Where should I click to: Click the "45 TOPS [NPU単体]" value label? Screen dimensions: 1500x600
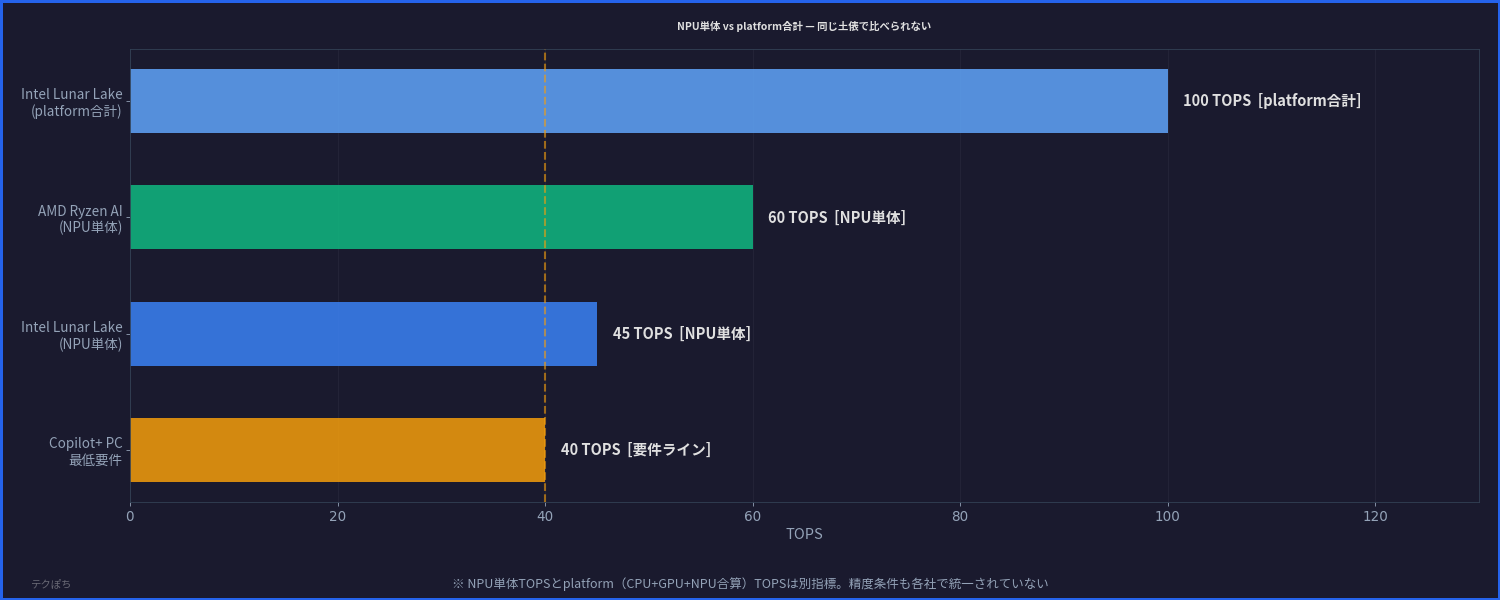click(x=682, y=334)
